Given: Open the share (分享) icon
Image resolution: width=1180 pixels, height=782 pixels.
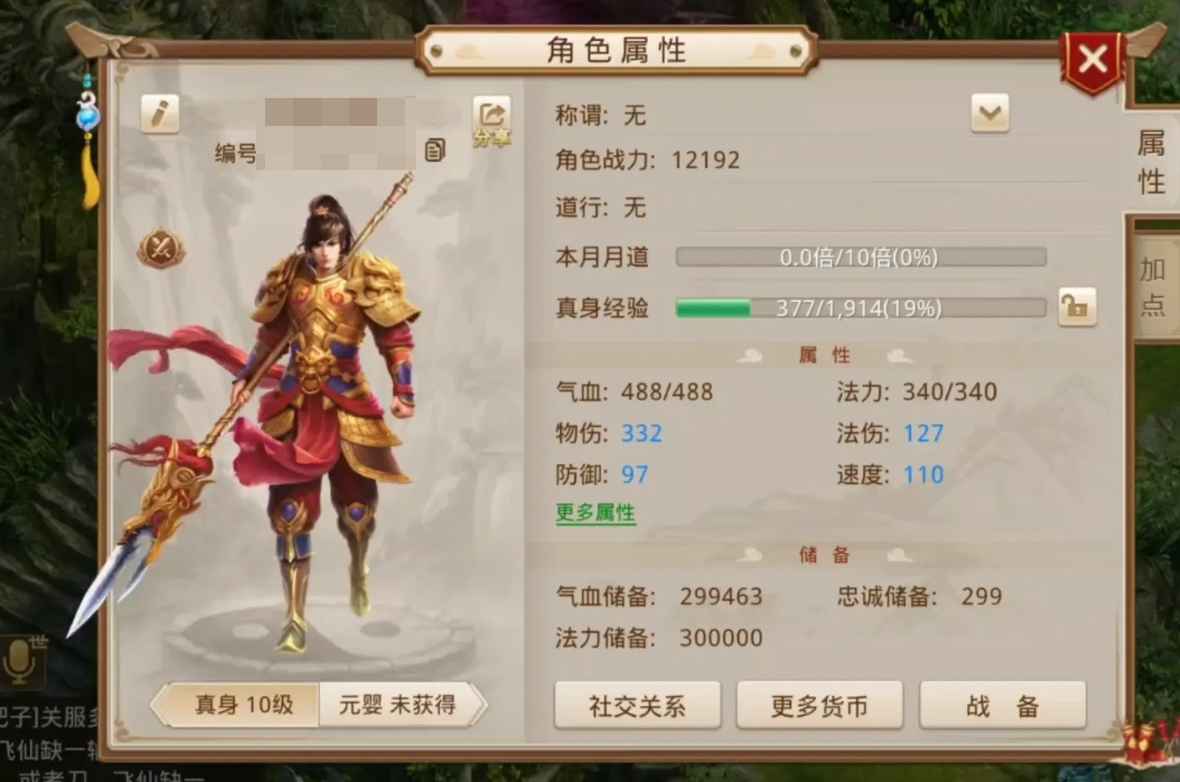Looking at the screenshot, I should [492, 122].
